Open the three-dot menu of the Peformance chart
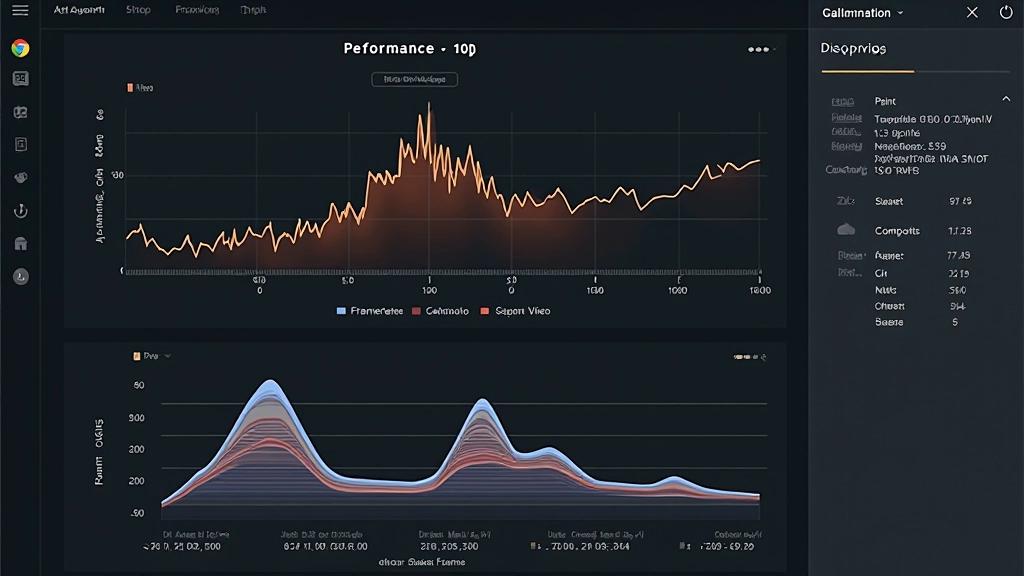 [x=758, y=50]
